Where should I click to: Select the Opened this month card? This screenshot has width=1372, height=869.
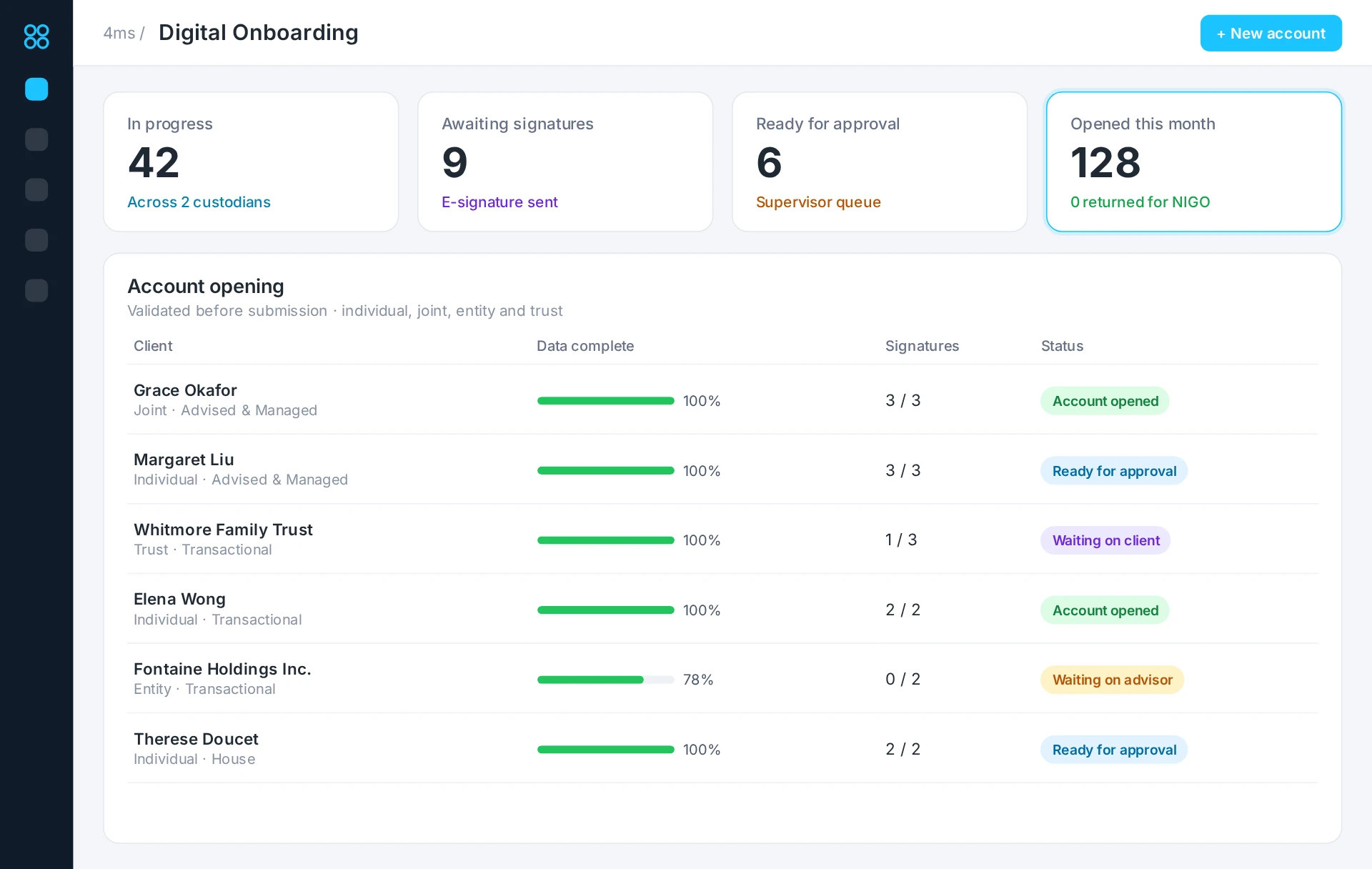[1194, 162]
